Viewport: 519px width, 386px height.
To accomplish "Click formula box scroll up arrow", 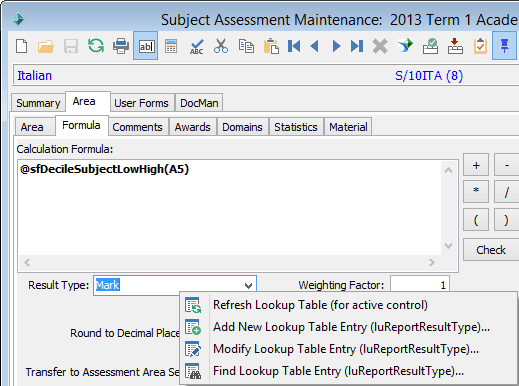I will point(448,170).
